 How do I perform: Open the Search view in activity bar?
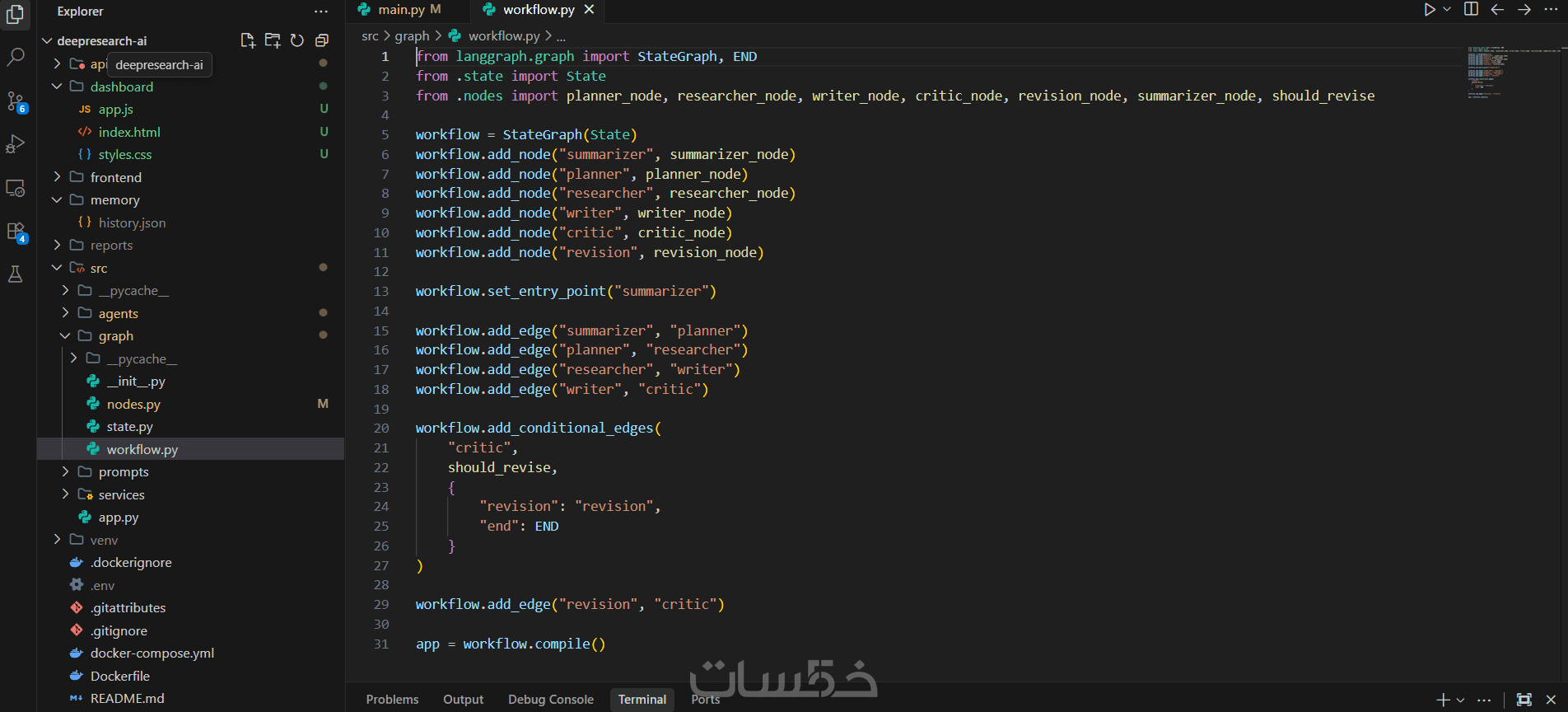tap(16, 57)
